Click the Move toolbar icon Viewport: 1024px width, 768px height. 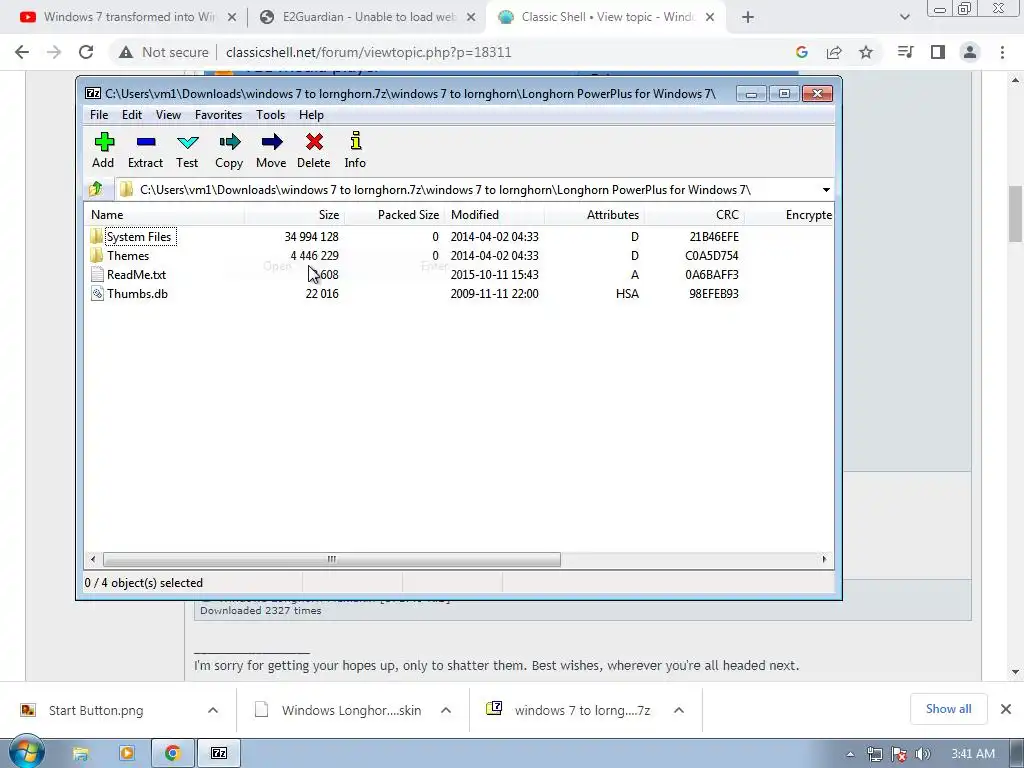coord(272,142)
